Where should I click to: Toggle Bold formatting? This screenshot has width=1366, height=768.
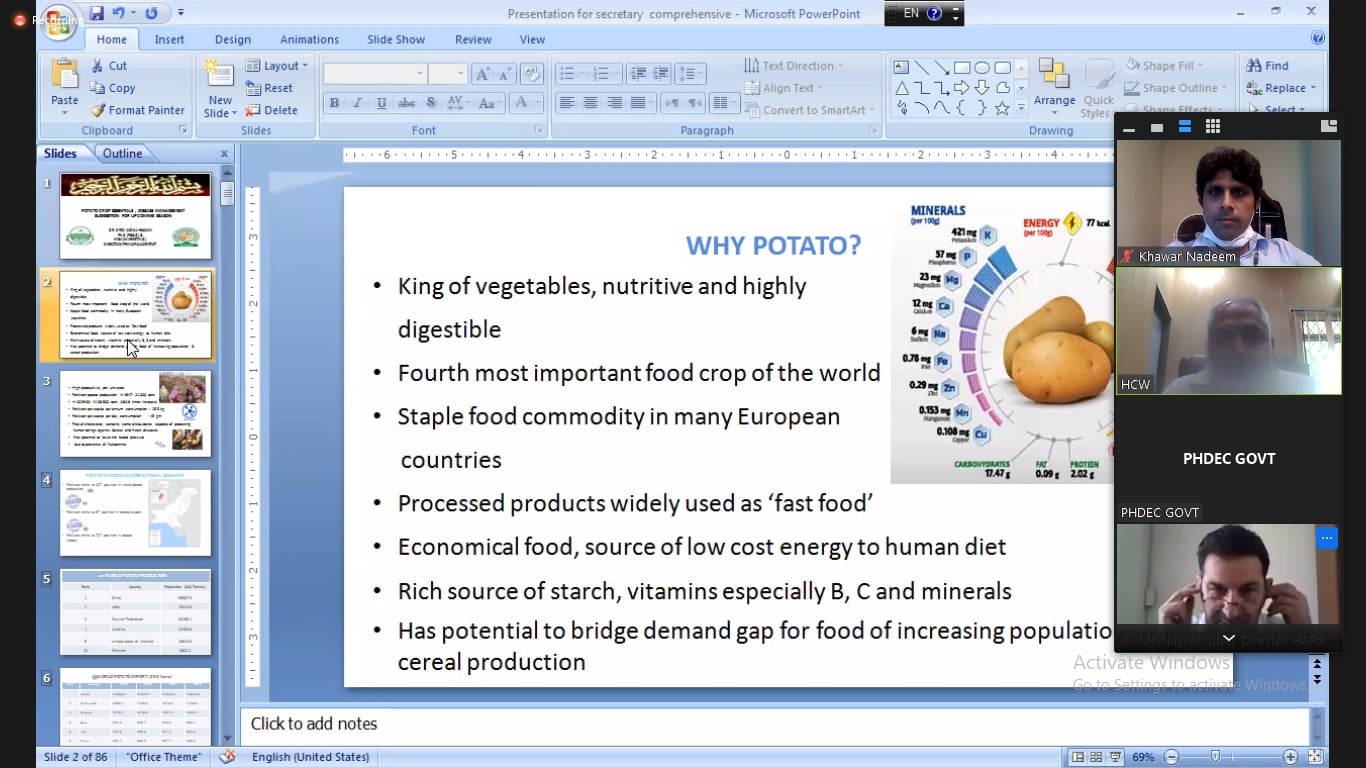pyautogui.click(x=334, y=103)
